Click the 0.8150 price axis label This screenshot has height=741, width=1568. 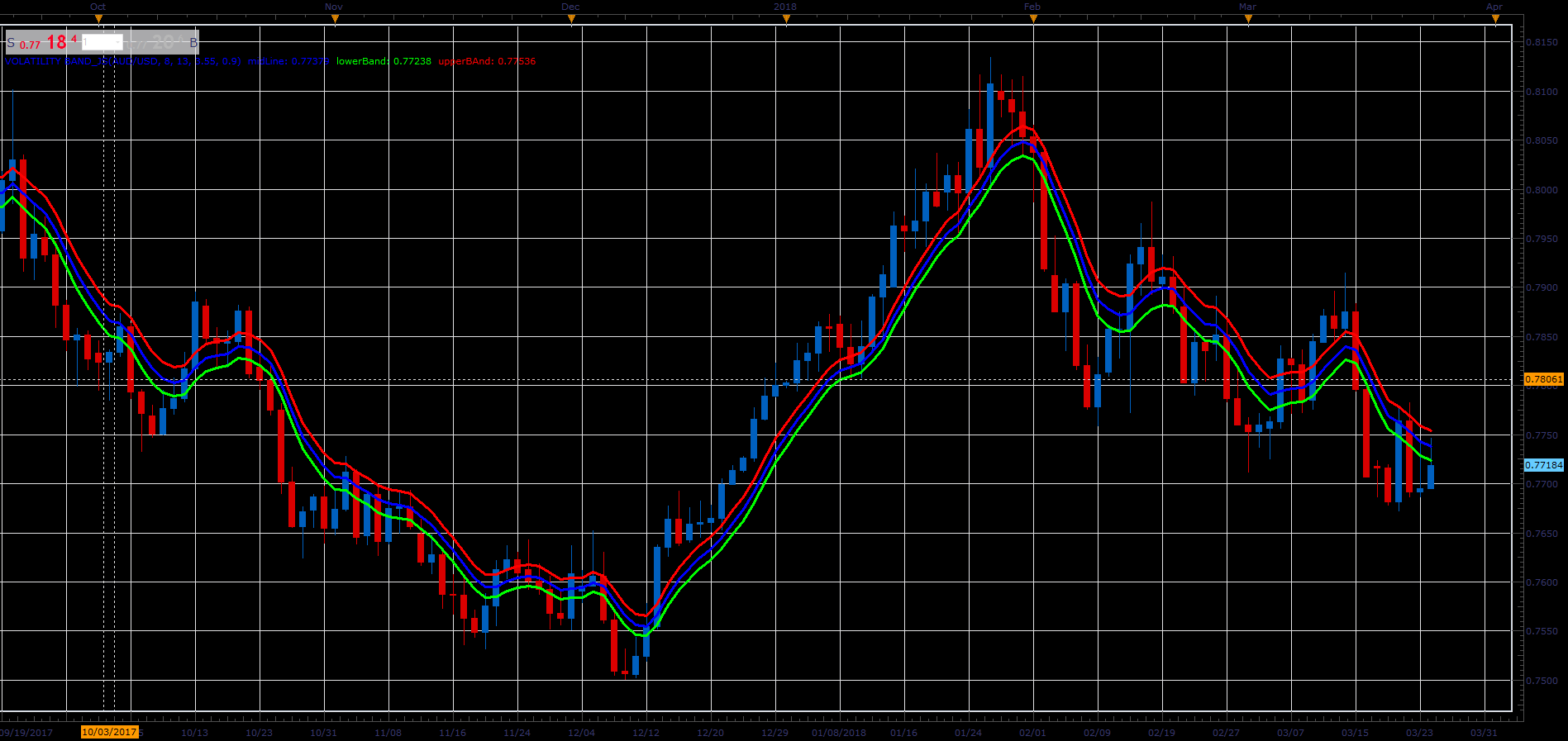pyautogui.click(x=1542, y=42)
